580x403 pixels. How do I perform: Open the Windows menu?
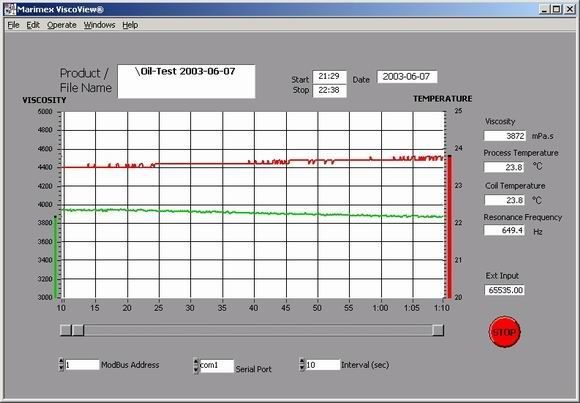99,25
